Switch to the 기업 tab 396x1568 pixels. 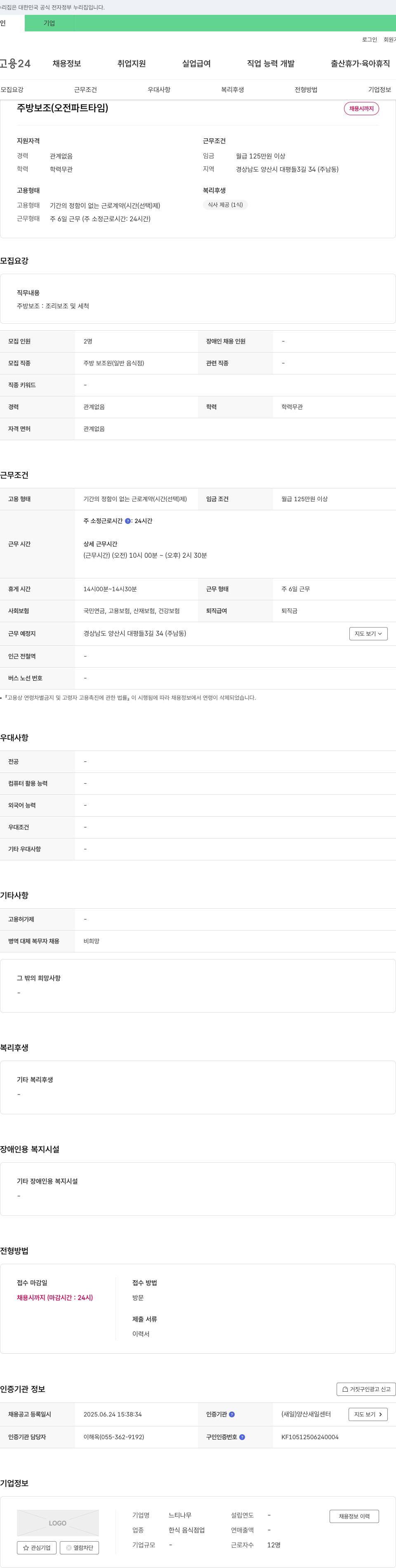click(x=49, y=23)
